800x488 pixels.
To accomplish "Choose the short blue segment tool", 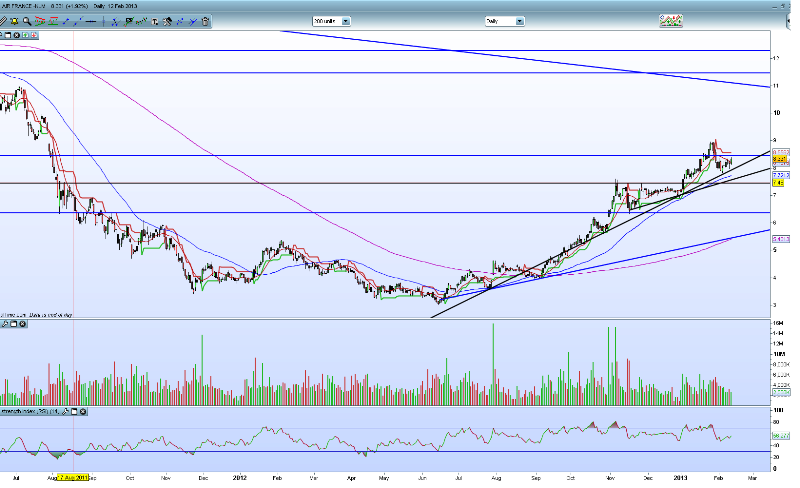I will click(x=66, y=21).
